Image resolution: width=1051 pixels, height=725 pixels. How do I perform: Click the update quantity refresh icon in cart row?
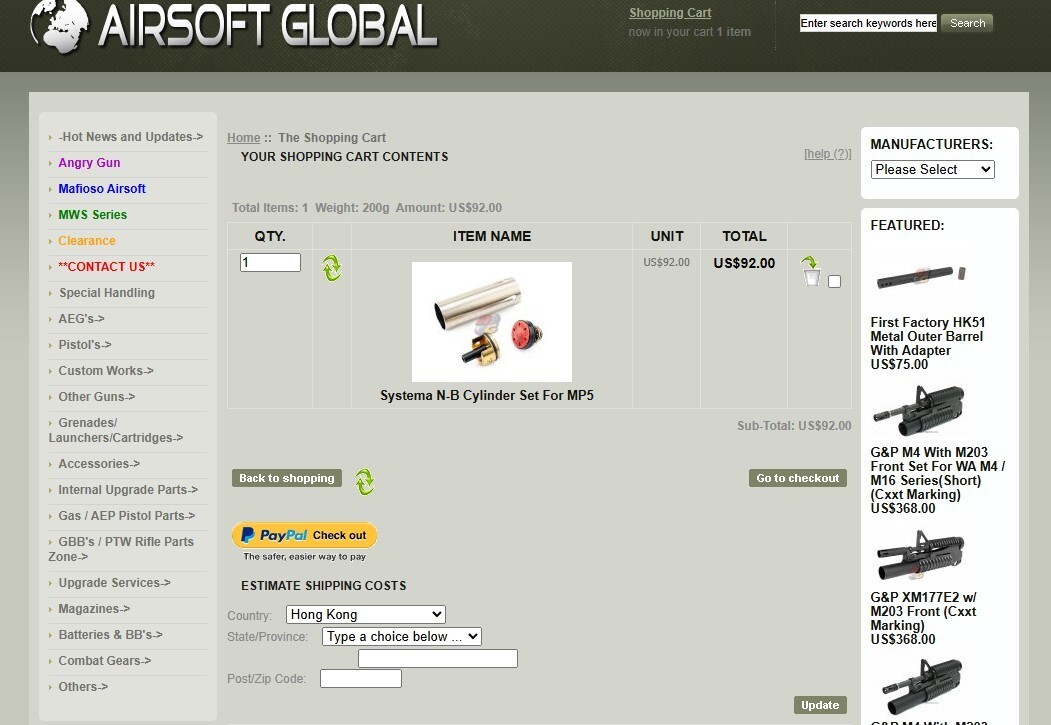[331, 268]
